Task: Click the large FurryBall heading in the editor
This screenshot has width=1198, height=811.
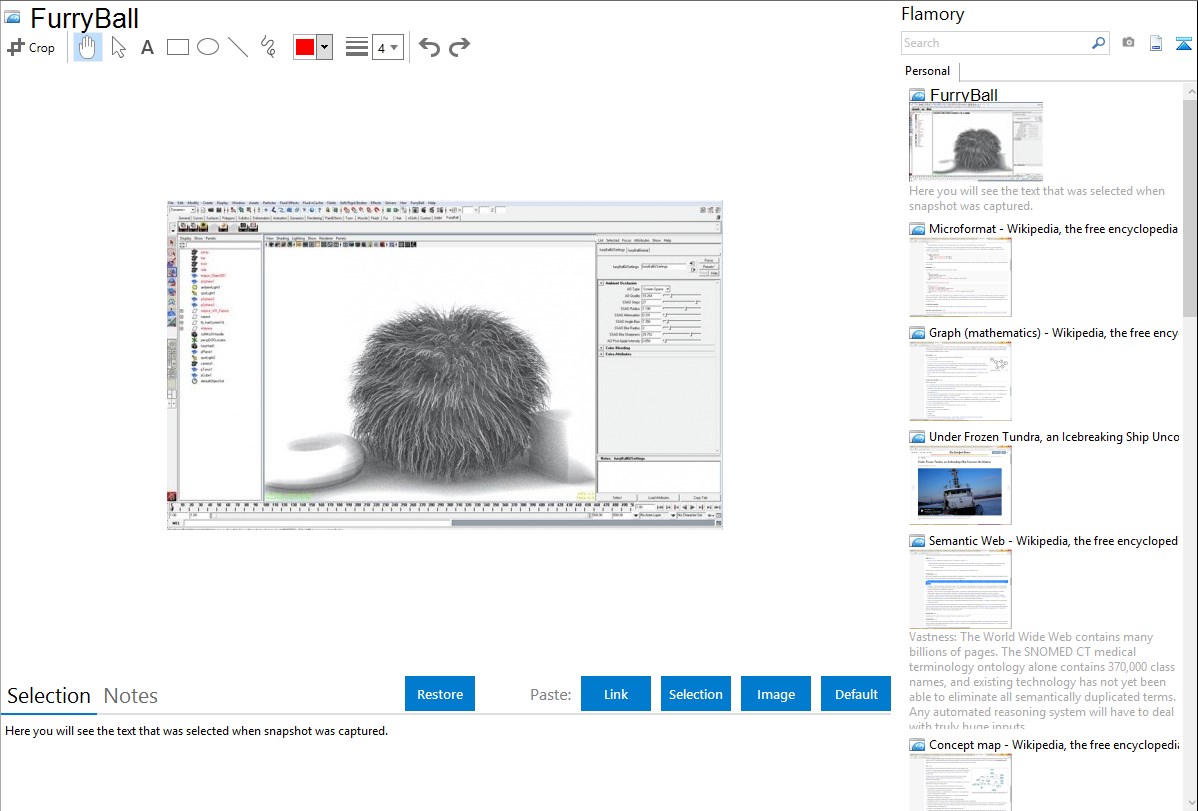Action: (x=84, y=18)
